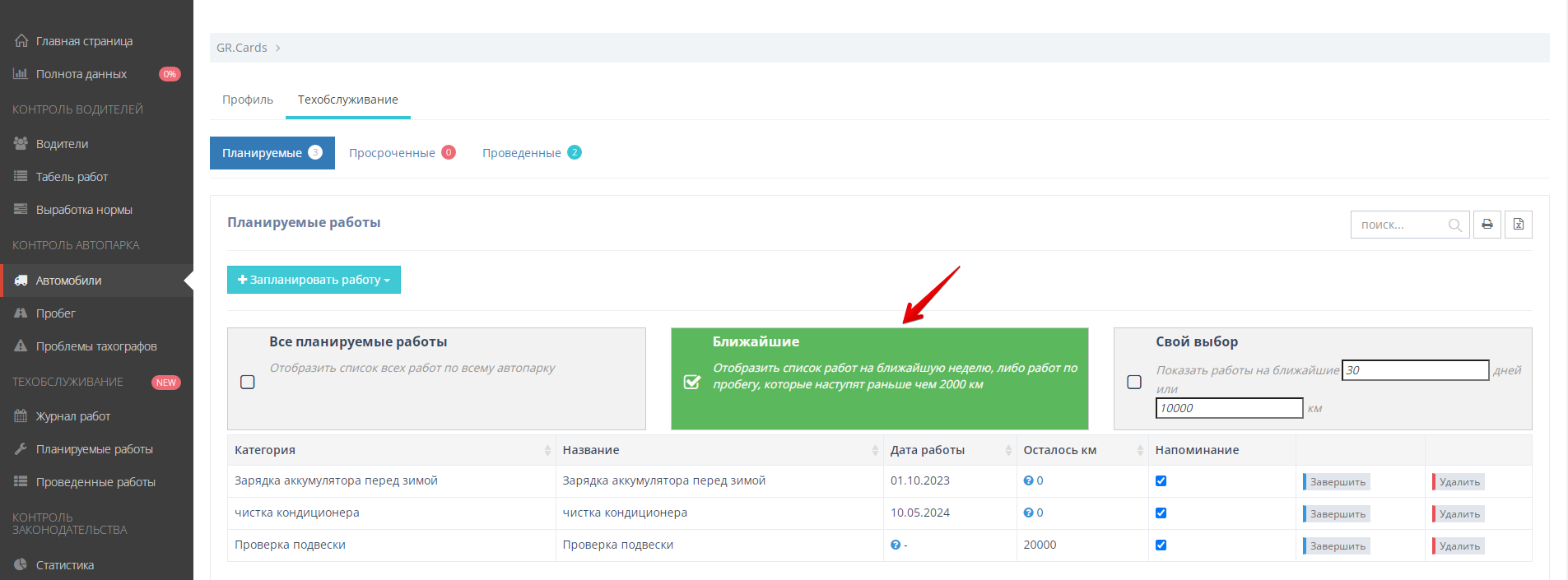Click the GR.Cards breadcrumb link

(241, 48)
